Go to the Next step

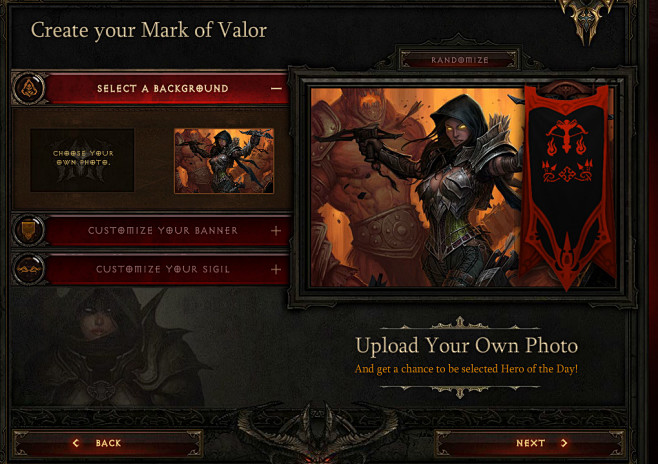coord(530,443)
